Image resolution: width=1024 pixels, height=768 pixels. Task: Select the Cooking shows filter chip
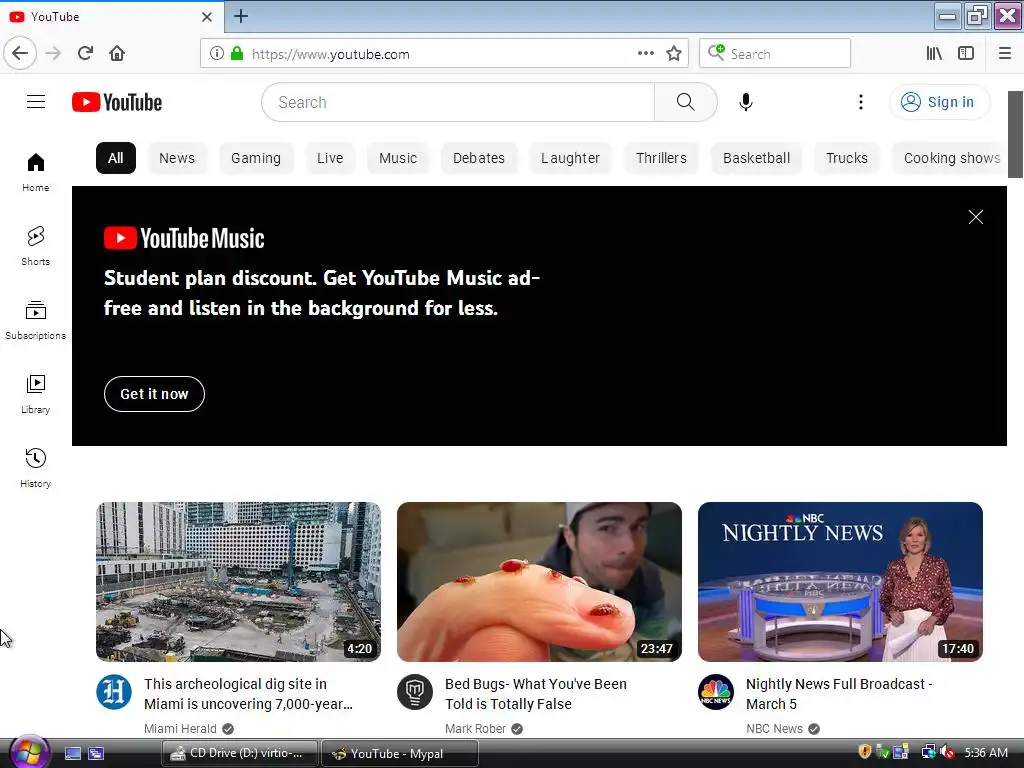point(950,158)
